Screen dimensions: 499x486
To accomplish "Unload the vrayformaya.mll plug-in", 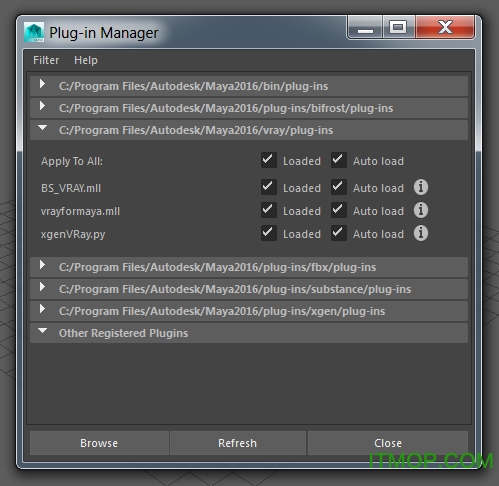I will 269,210.
